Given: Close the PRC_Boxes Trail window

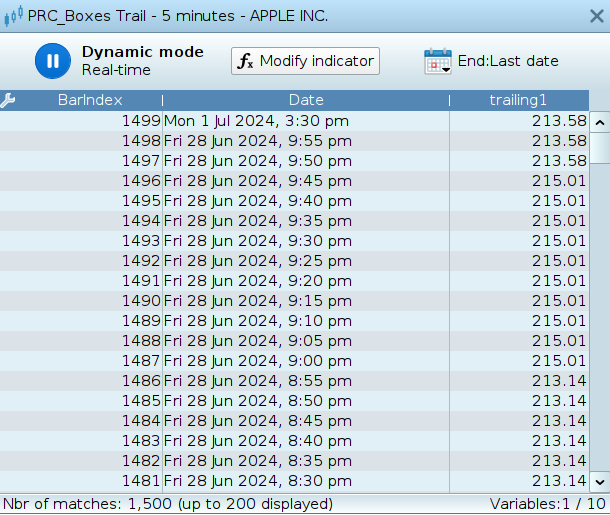Looking at the screenshot, I should [x=596, y=16].
